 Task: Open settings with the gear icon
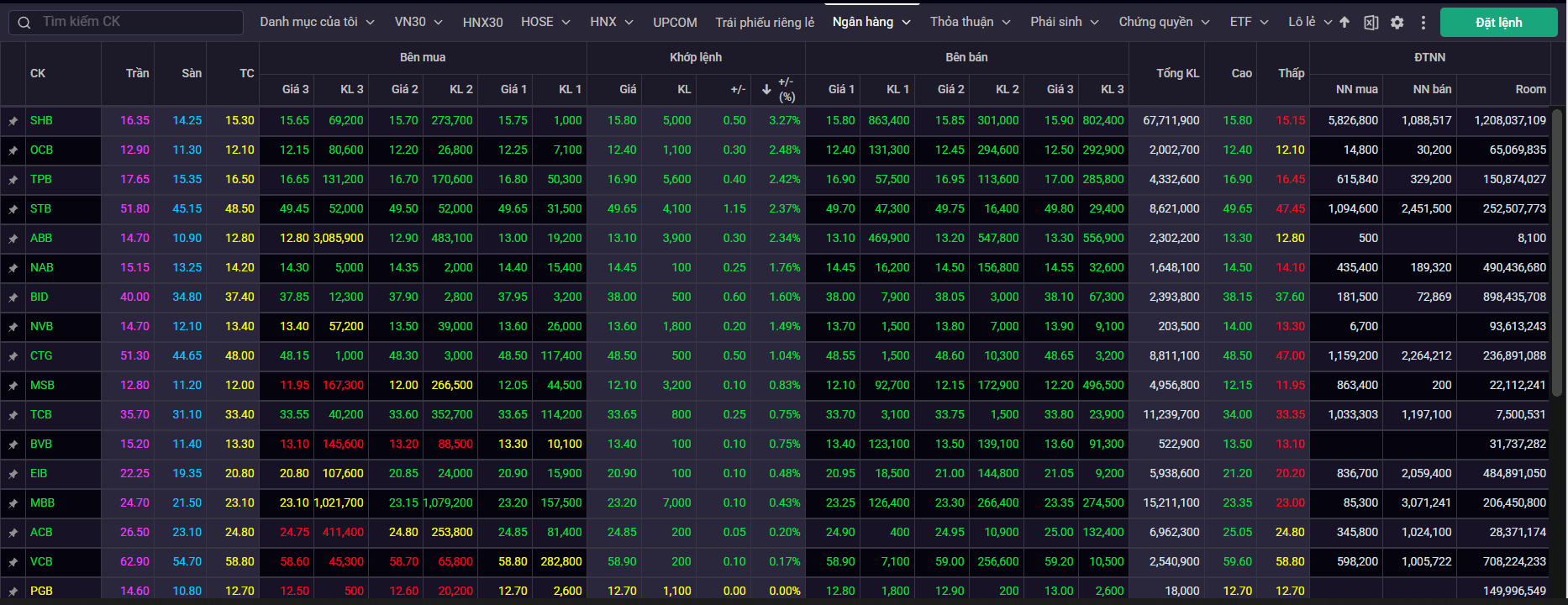click(1397, 23)
